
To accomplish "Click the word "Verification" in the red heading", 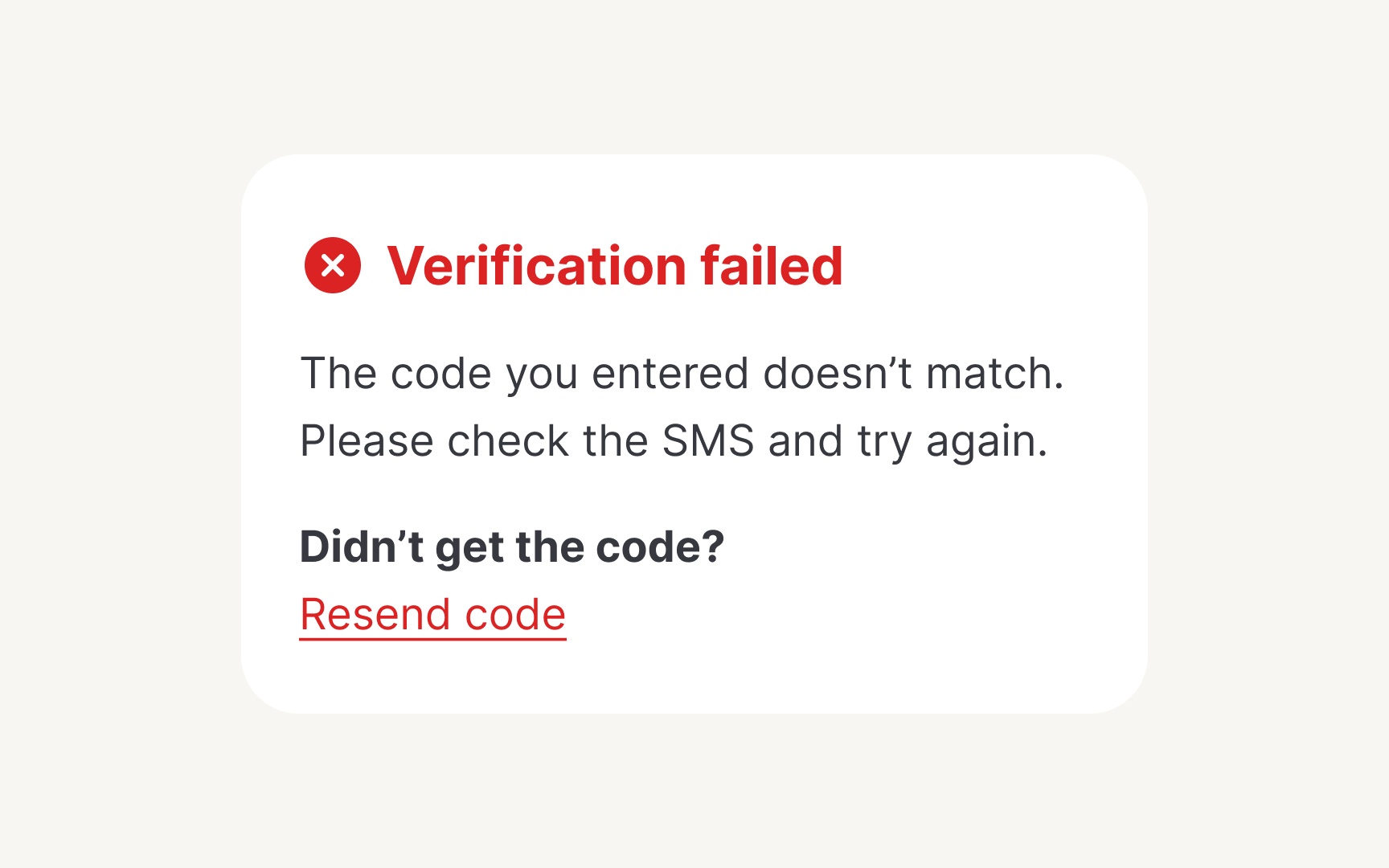I will 536,266.
